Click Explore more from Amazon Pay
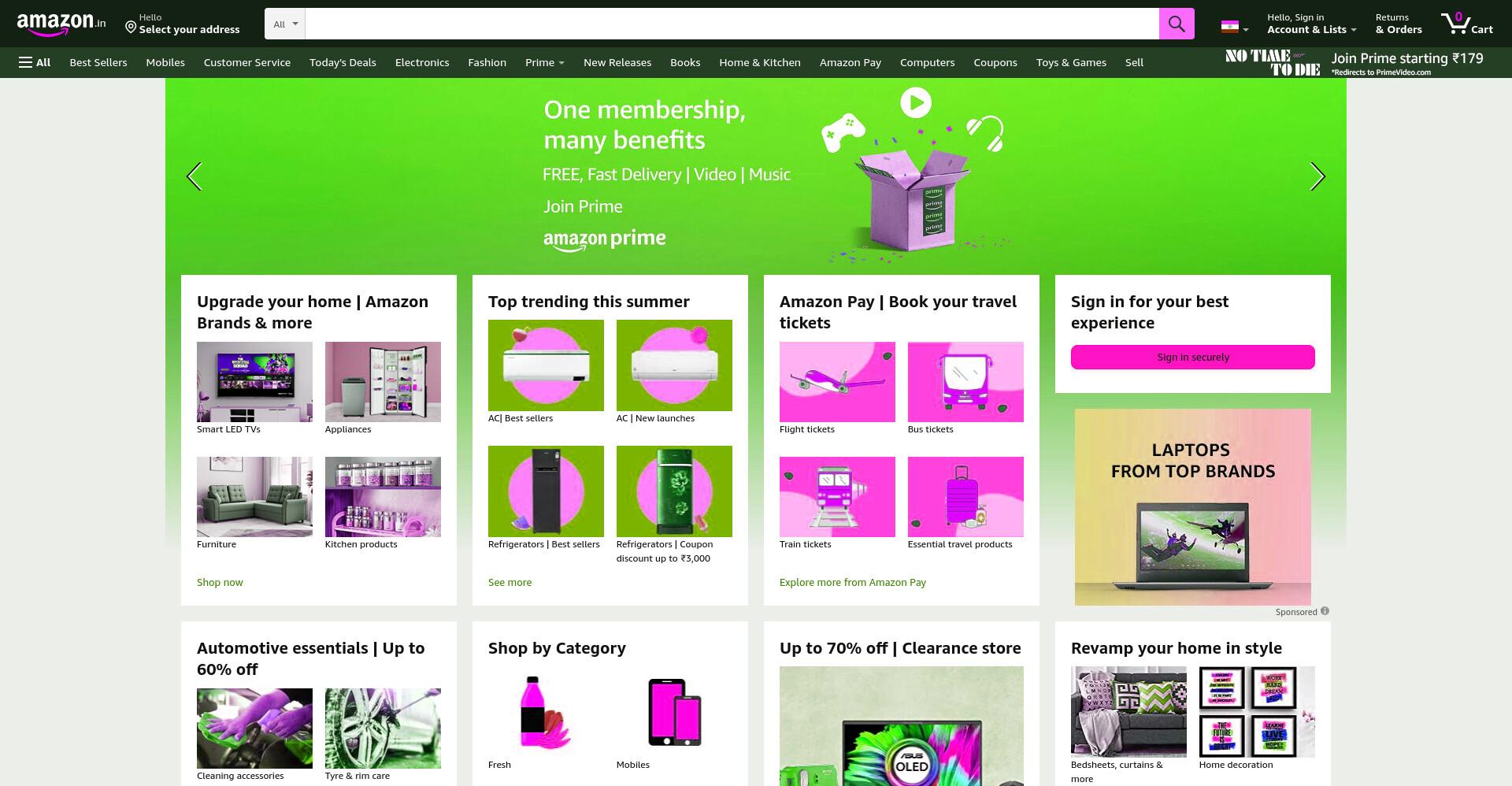This screenshot has width=1512, height=786. coord(853,582)
